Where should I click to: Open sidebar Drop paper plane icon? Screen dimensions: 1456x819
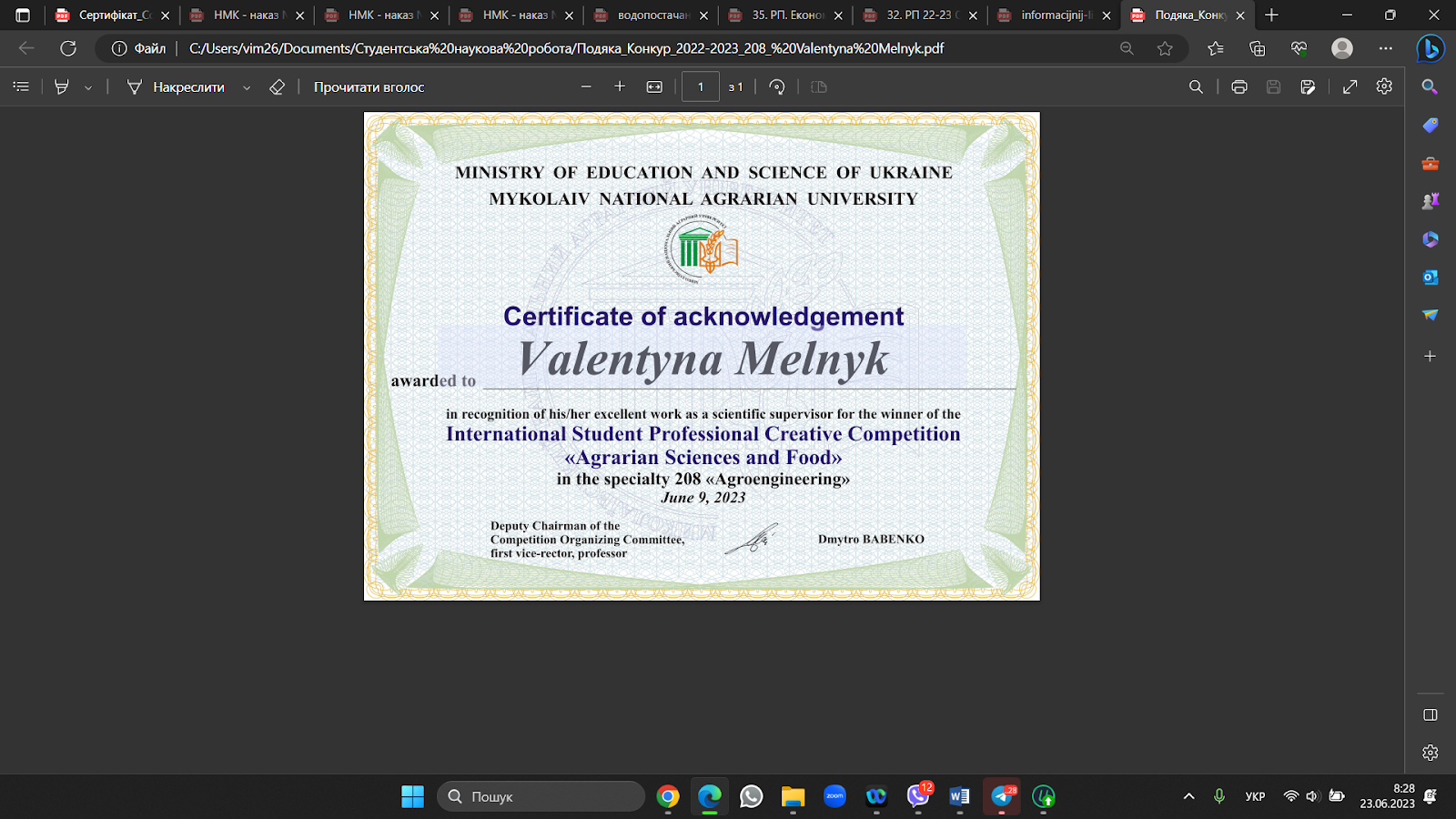pyautogui.click(x=1431, y=315)
